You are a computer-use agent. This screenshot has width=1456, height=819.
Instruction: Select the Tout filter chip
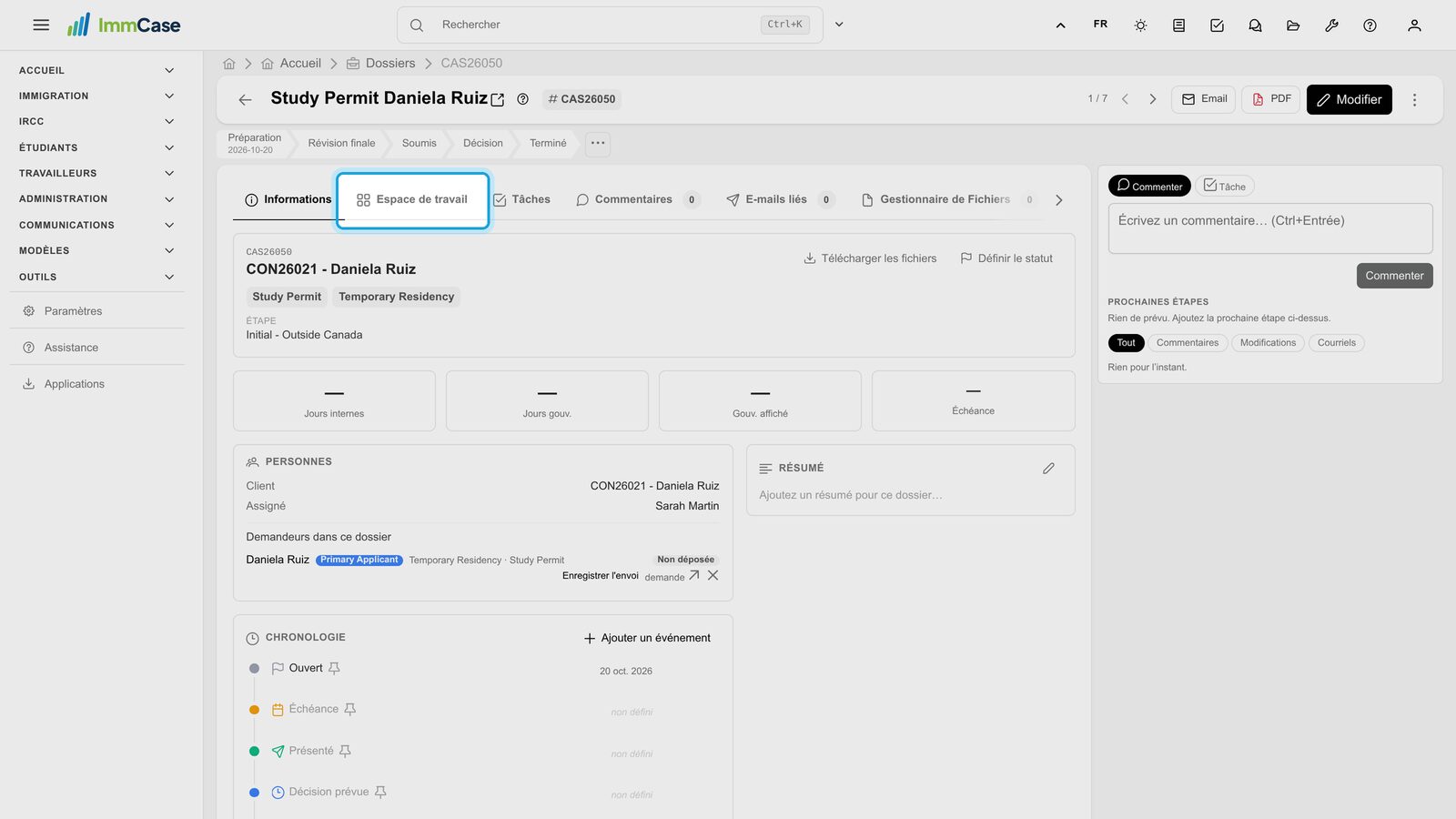[1126, 343]
